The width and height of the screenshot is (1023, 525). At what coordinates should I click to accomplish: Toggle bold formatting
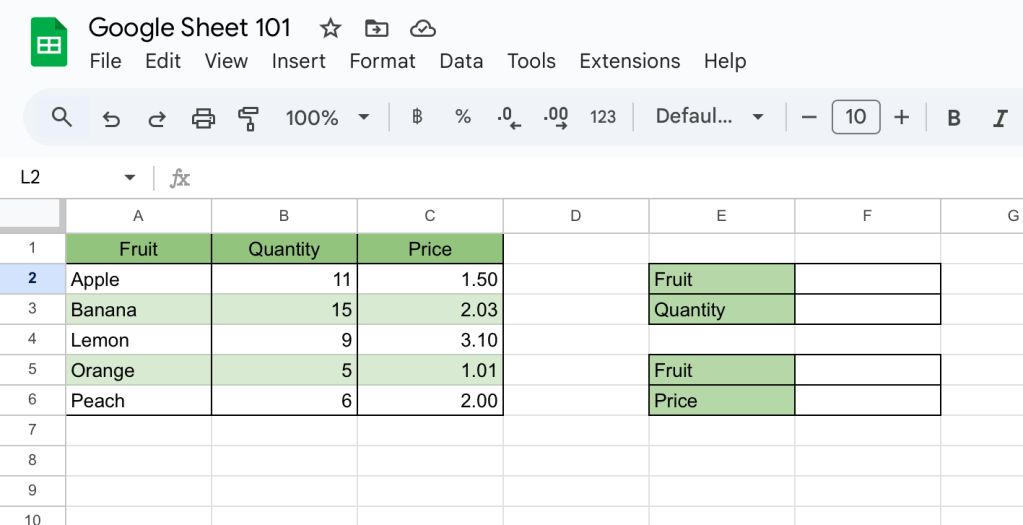954,118
